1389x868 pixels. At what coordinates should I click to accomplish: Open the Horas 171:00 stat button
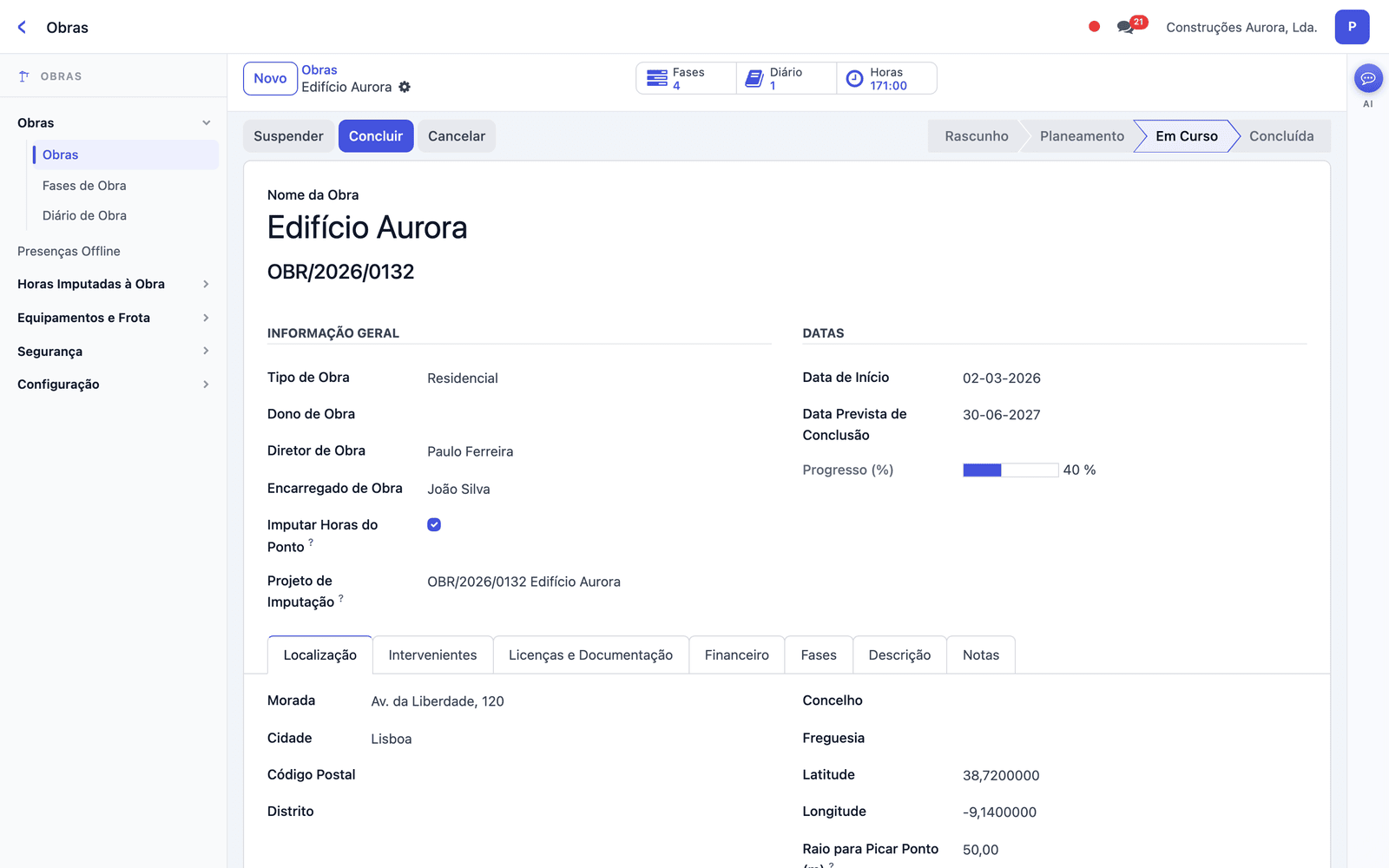886,78
